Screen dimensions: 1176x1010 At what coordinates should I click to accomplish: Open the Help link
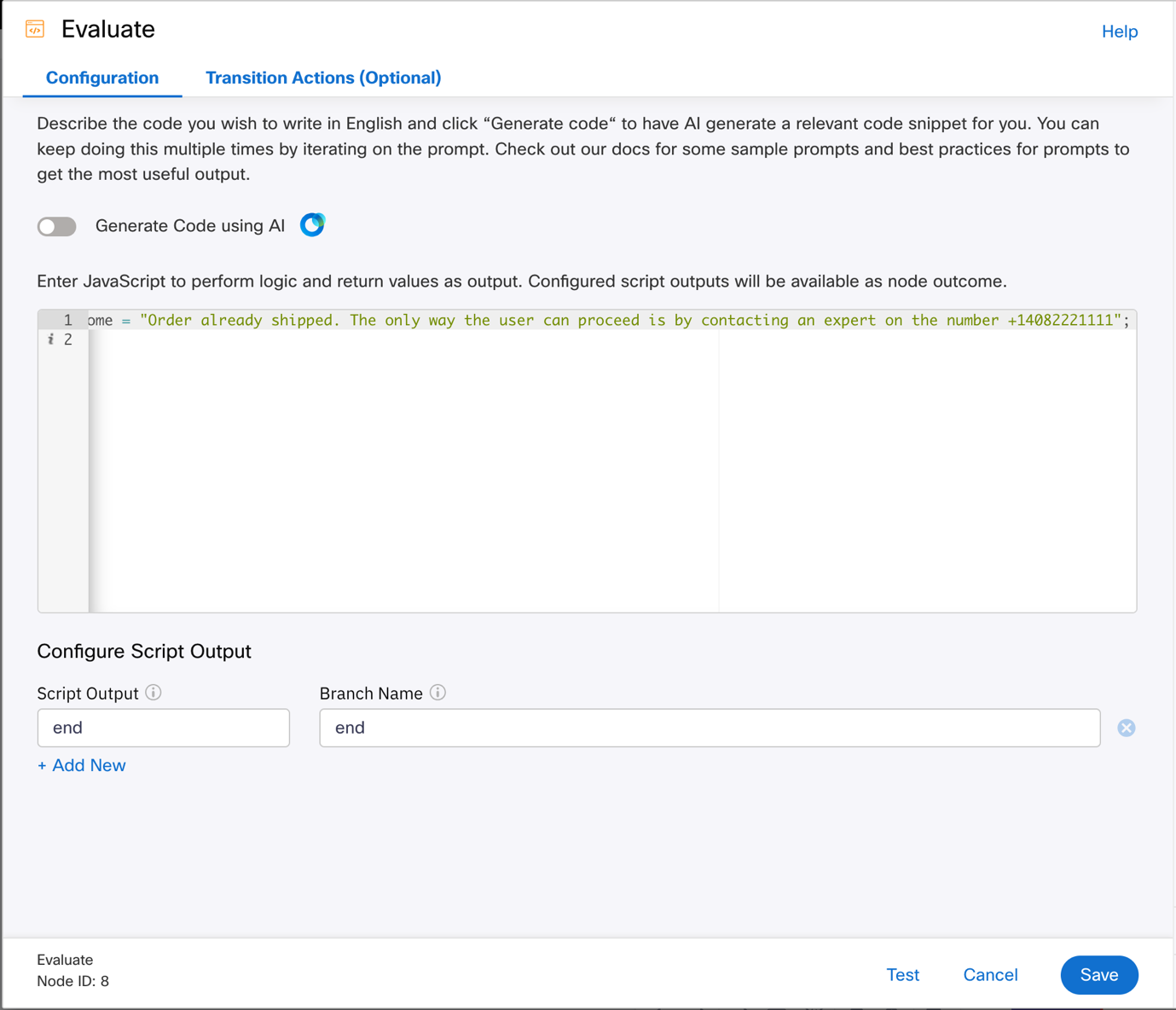pyautogui.click(x=1119, y=32)
